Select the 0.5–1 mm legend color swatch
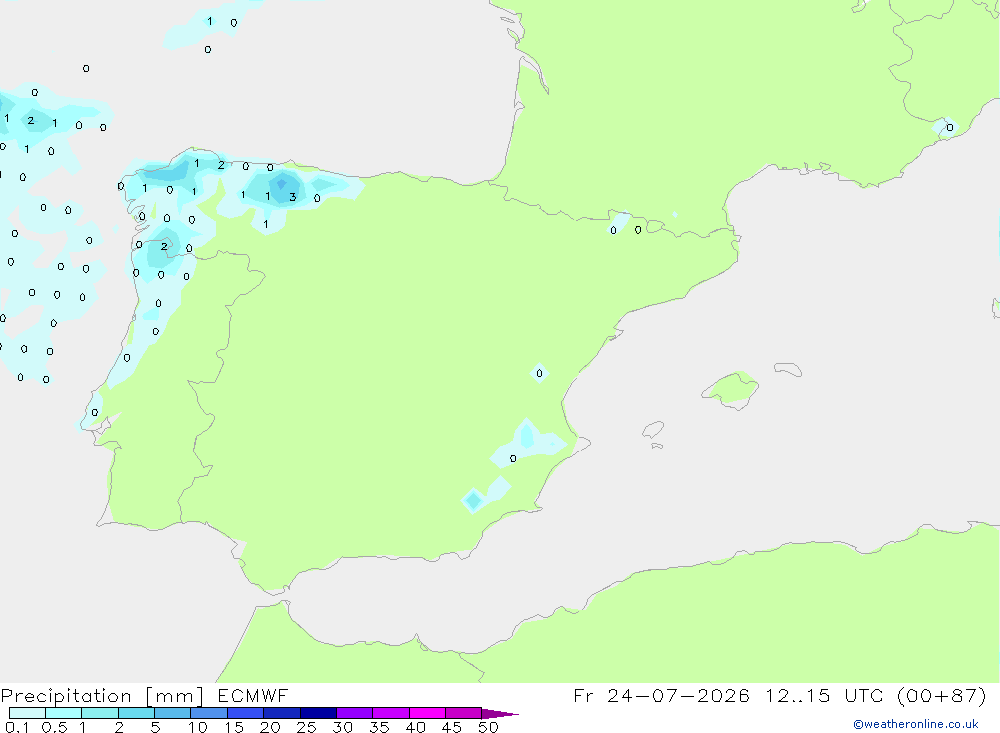The image size is (1000, 733). tap(64, 713)
